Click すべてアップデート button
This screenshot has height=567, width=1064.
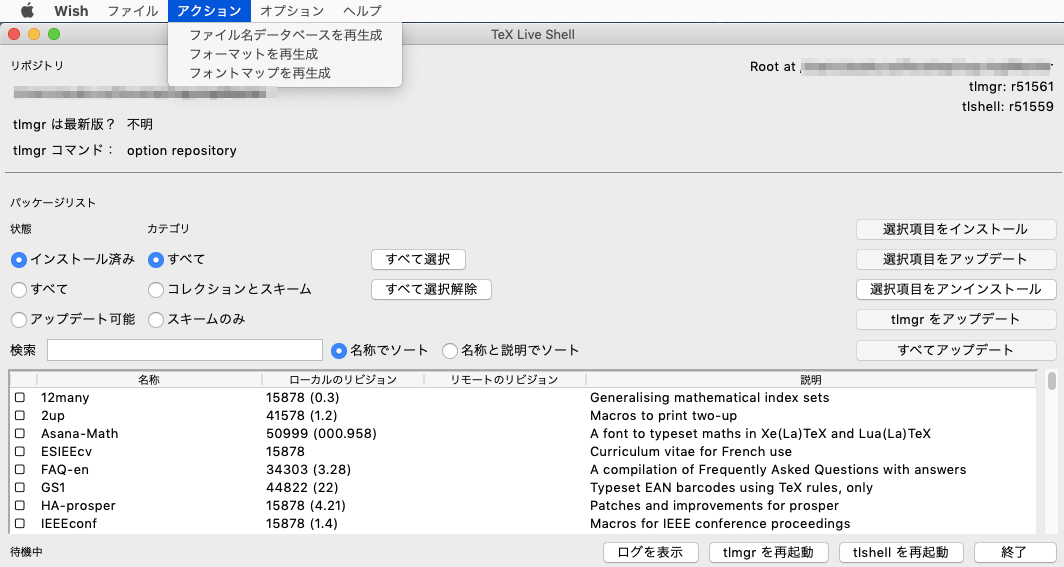coord(955,350)
